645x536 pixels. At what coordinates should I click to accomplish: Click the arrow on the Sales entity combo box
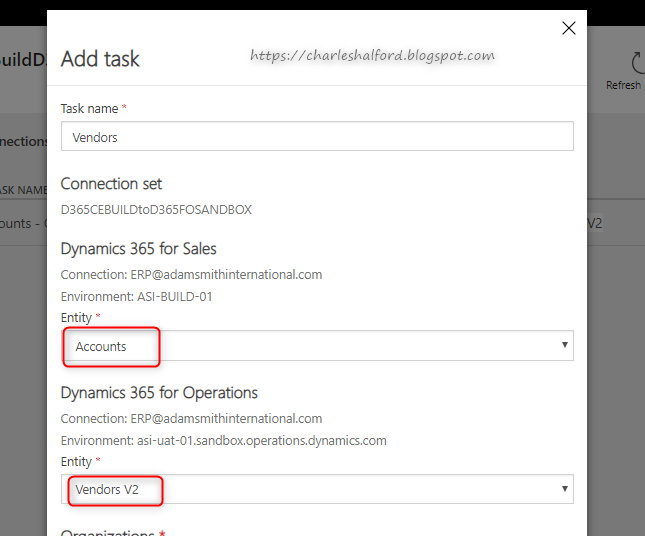[x=565, y=346]
